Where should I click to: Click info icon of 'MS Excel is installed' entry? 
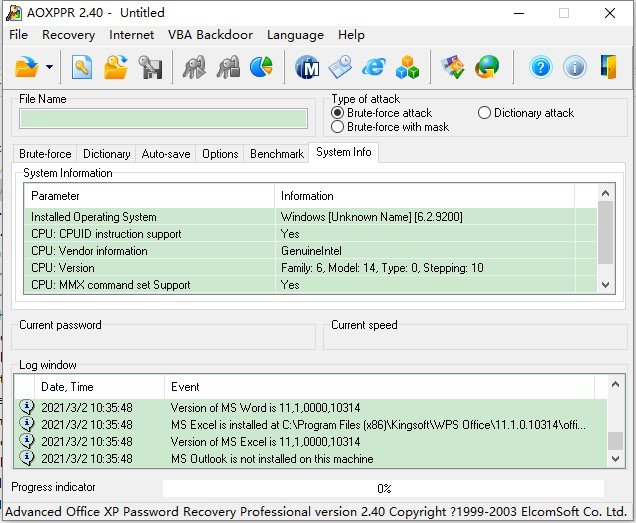(27, 424)
